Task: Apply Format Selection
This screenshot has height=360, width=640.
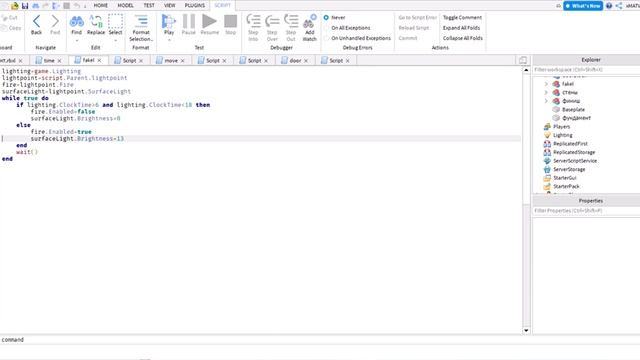Action: point(141,28)
